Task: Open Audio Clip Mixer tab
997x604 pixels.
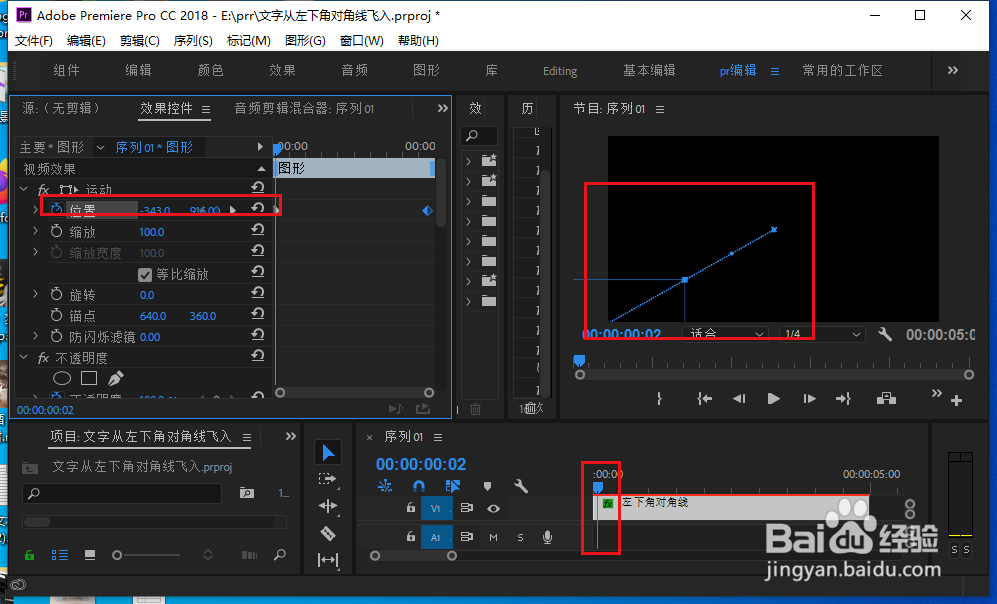Action: pyautogui.click(x=304, y=109)
